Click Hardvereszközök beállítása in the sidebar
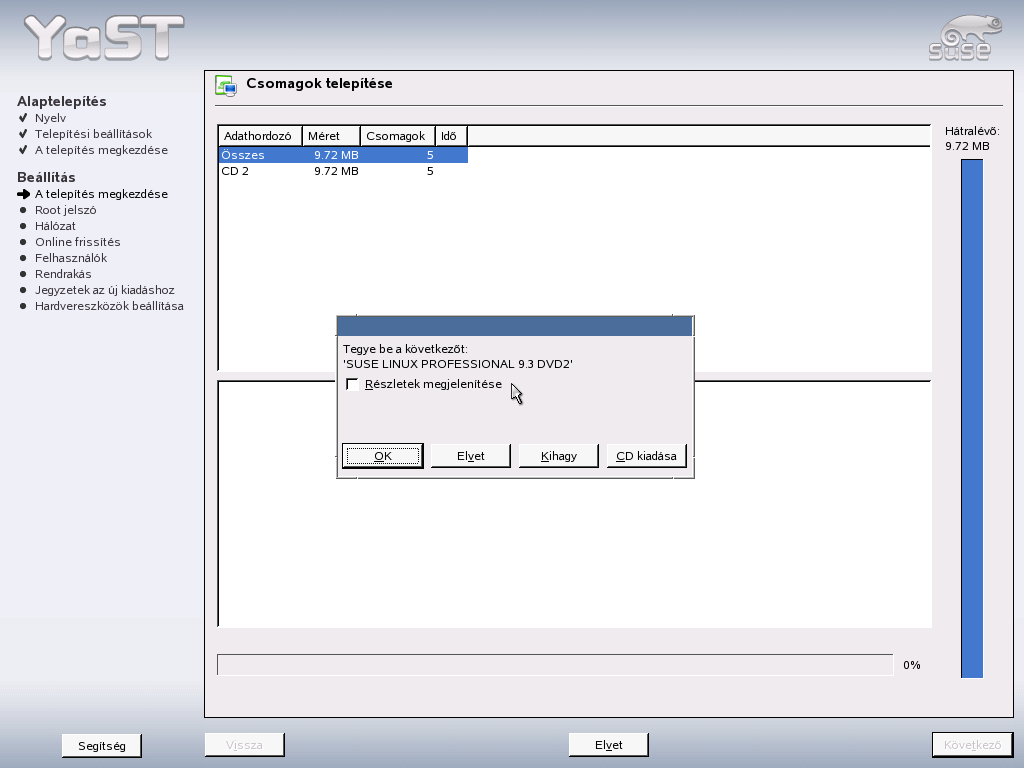The image size is (1024, 768). pyautogui.click(x=109, y=306)
